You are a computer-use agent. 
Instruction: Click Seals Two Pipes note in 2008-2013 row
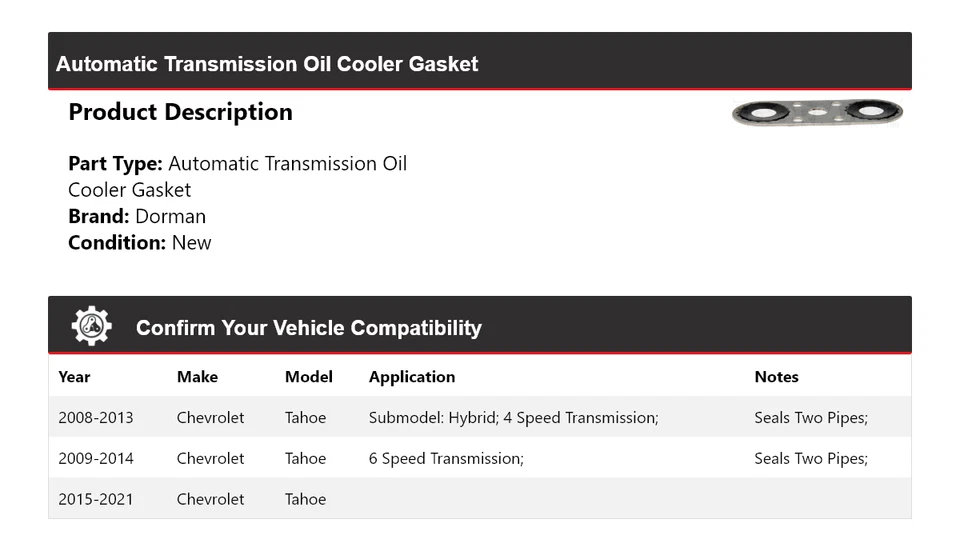click(x=810, y=417)
